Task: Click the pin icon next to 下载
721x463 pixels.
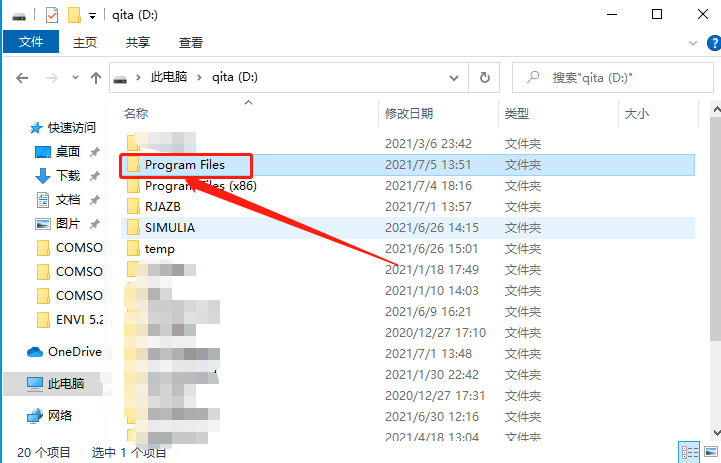Action: tap(95, 176)
